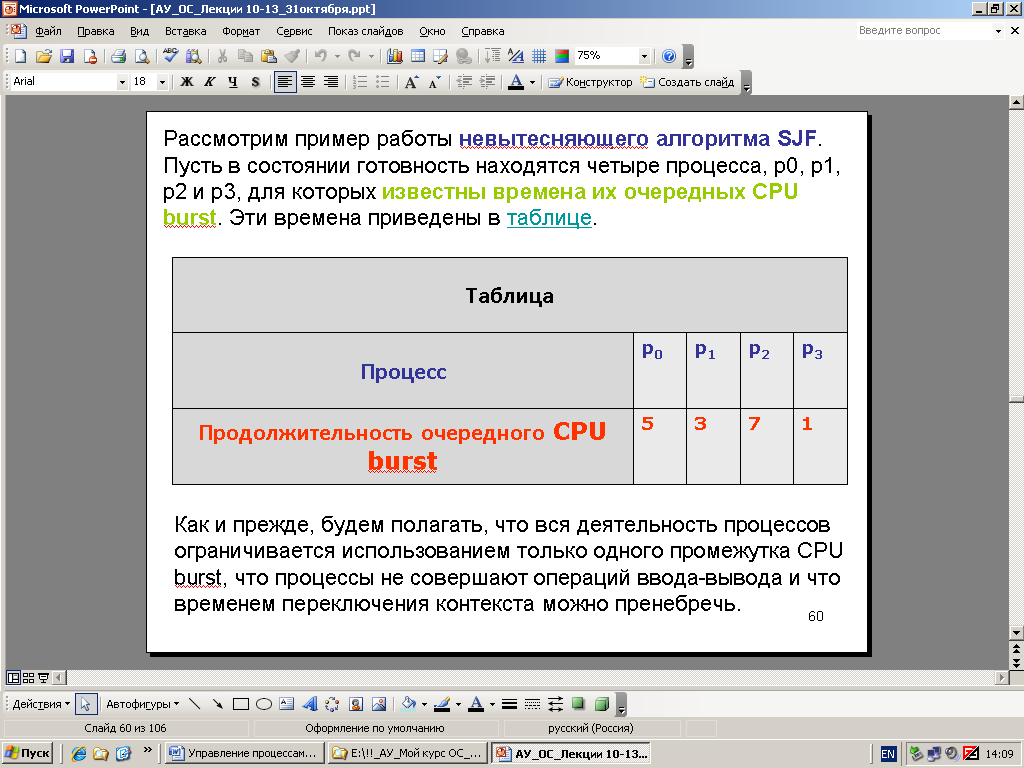Viewport: 1024px width, 768px height.
Task: Click the Конструктор button
Action: click(590, 82)
